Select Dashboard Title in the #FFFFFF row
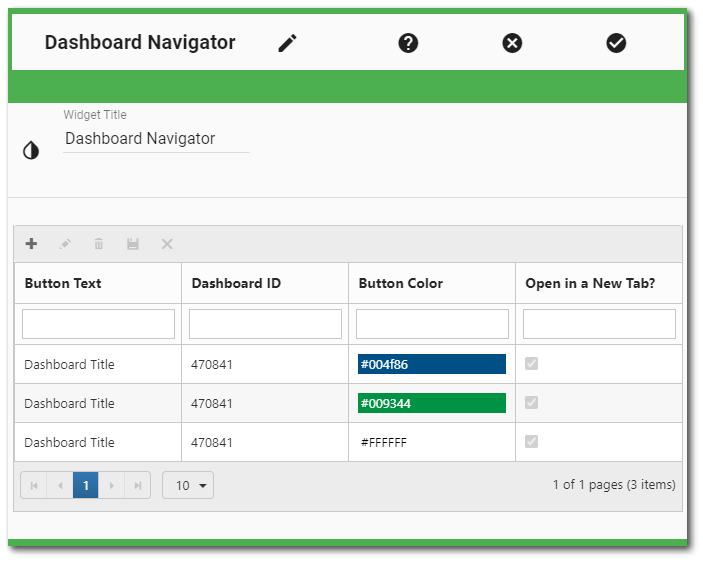 [69, 442]
